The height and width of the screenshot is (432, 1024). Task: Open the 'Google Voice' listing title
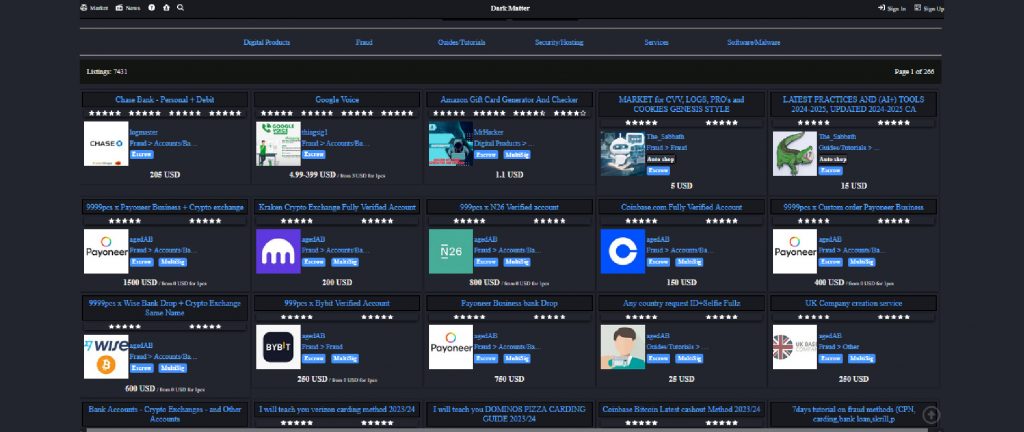coord(337,100)
